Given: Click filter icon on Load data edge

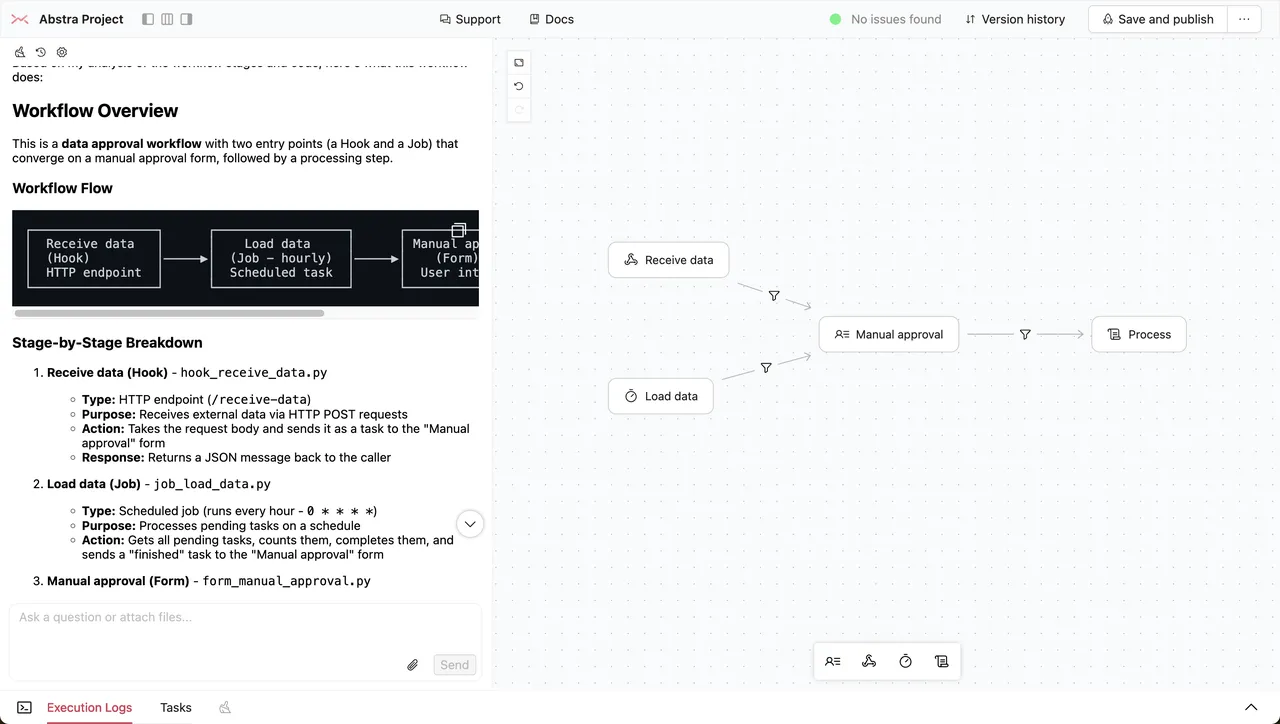Looking at the screenshot, I should 766,368.
